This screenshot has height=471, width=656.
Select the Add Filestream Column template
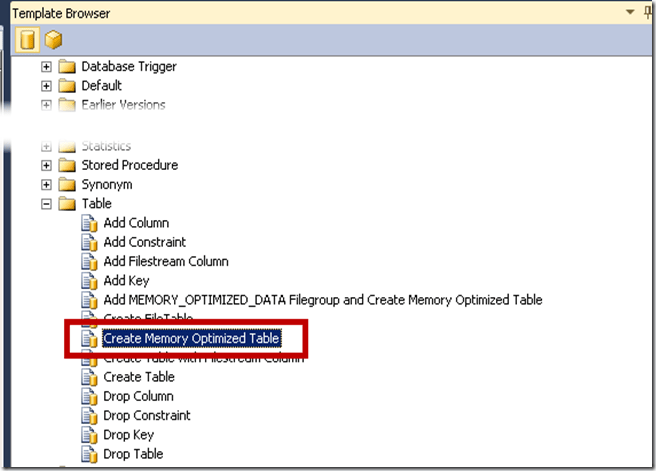(166, 262)
